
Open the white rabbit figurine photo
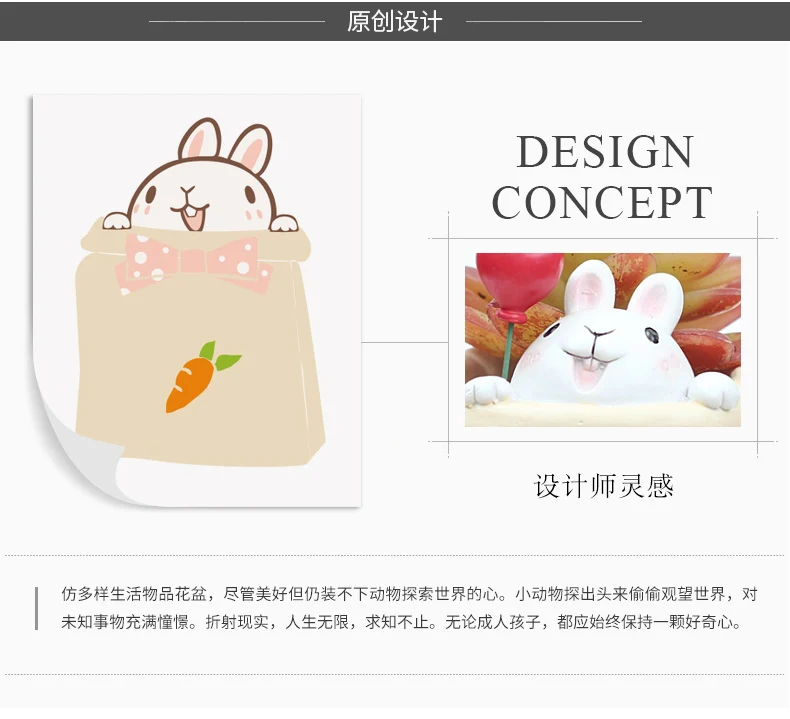click(x=603, y=340)
